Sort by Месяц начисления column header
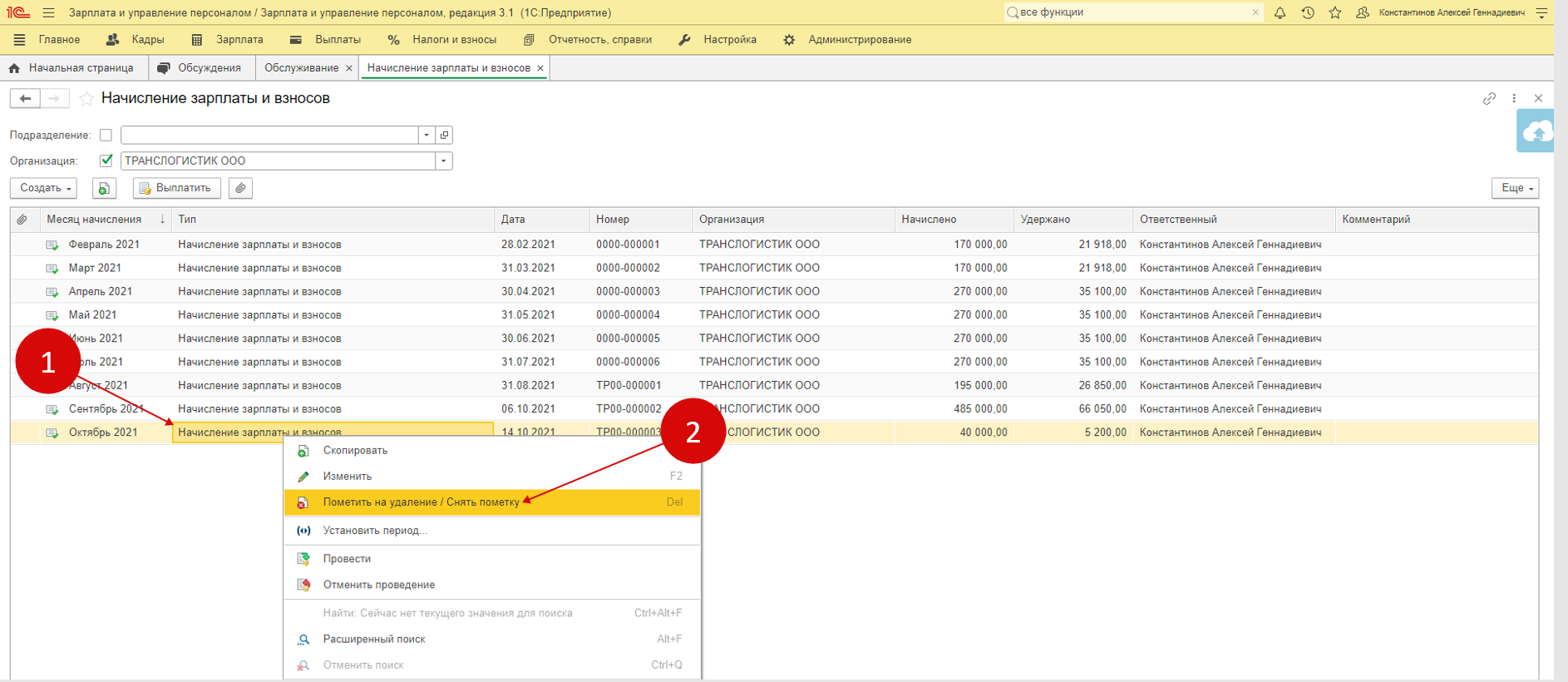Screen dimensions: 1568x682 point(105,220)
